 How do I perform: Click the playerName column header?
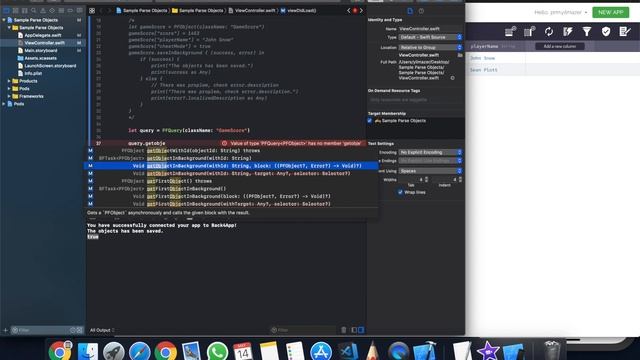pos(496,46)
